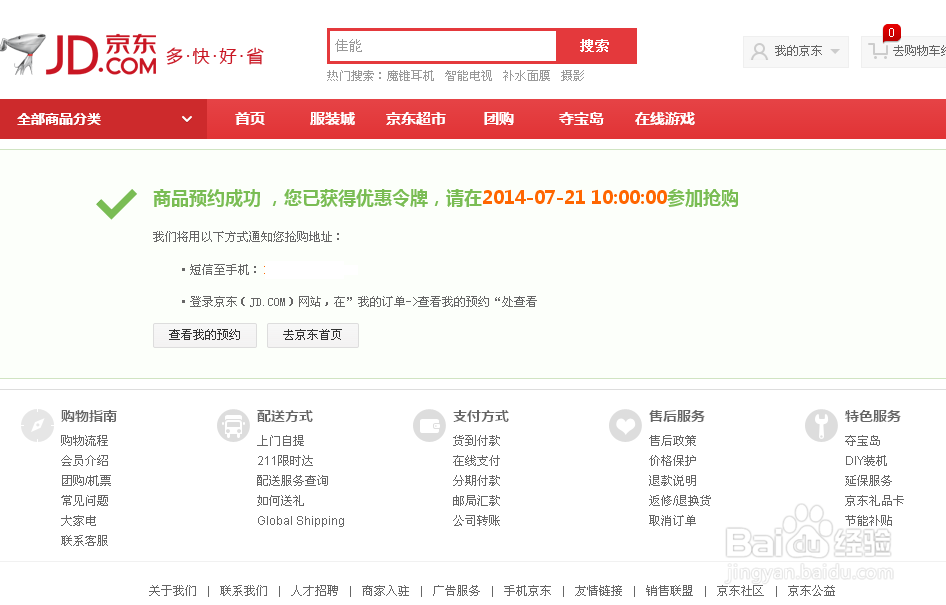Image resolution: width=946 pixels, height=605 pixels.
Task: Open the 我的京东 dropdown arrow
Action: [835, 51]
